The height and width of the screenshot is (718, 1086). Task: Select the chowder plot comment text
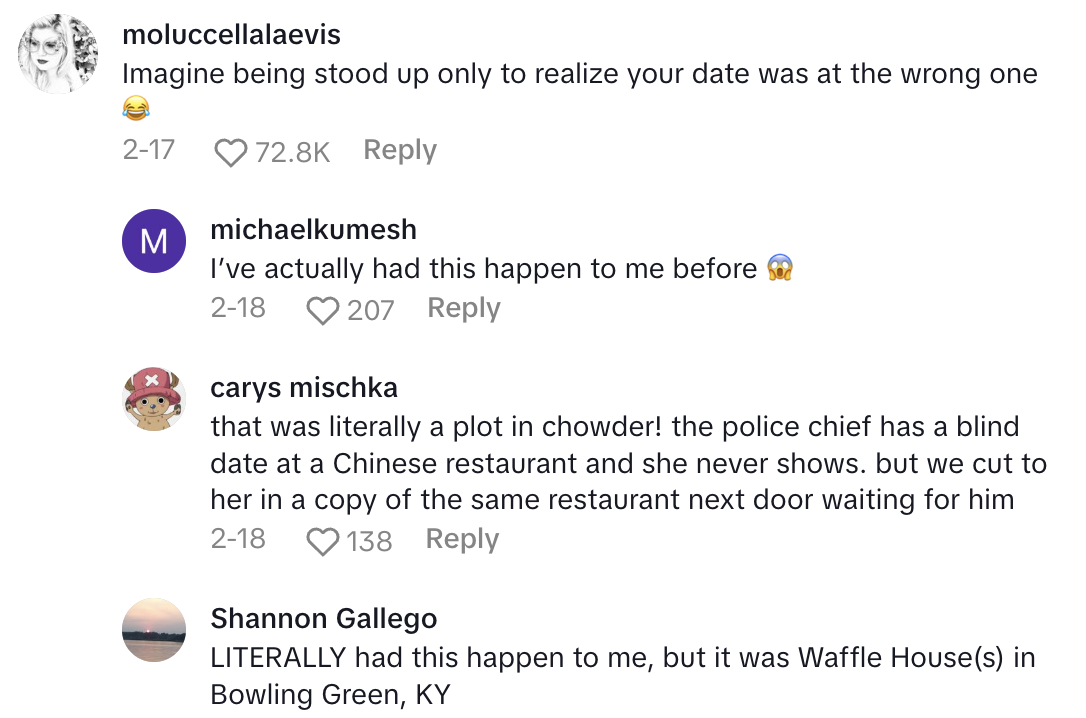click(628, 464)
